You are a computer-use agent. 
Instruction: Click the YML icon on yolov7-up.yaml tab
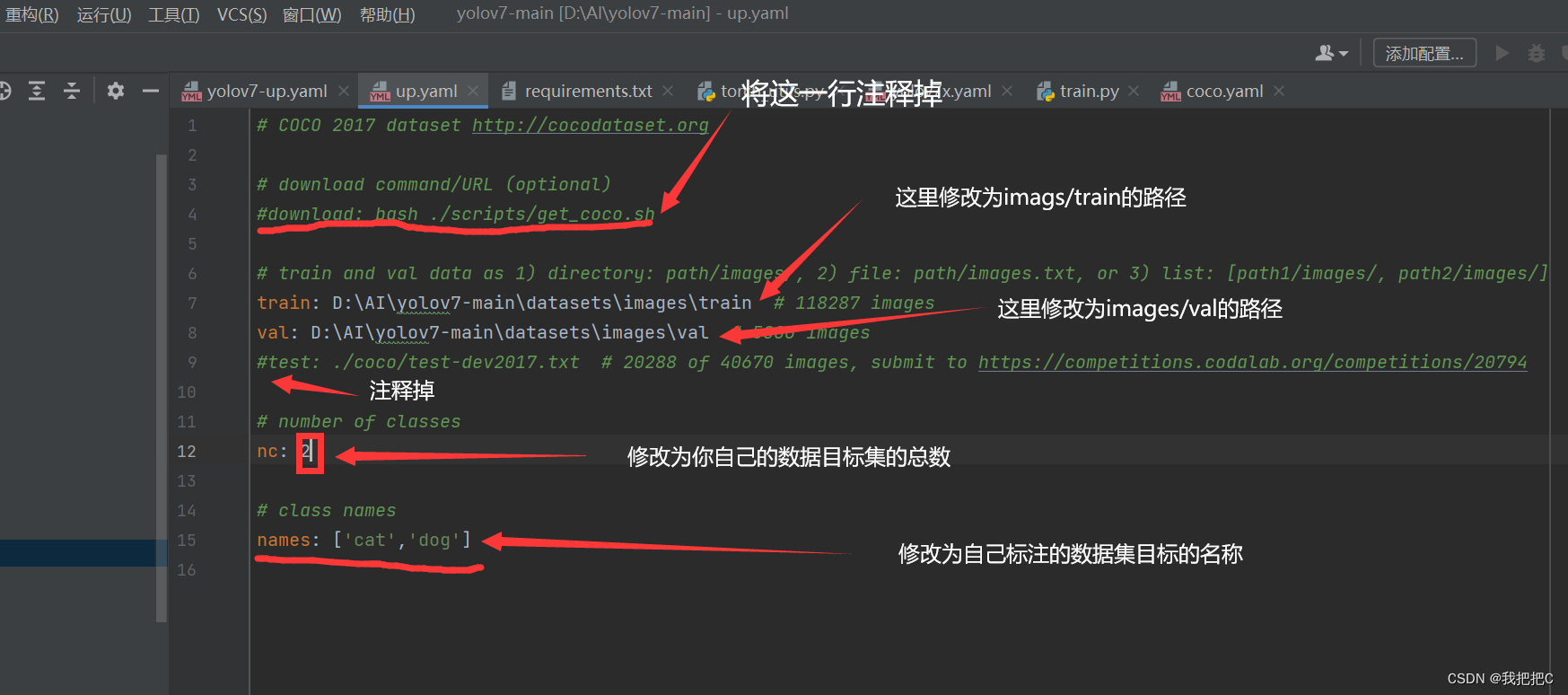[191, 91]
